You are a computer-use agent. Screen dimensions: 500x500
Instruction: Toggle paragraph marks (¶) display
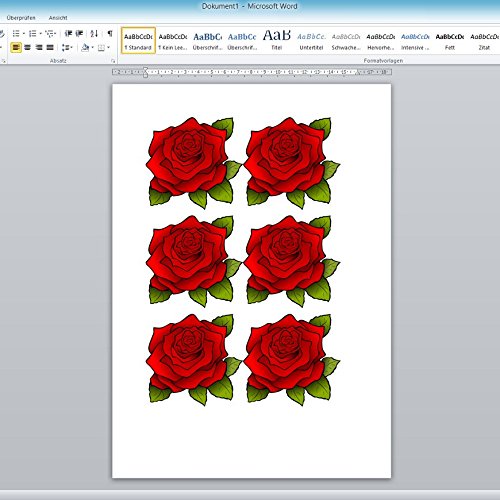[110, 33]
